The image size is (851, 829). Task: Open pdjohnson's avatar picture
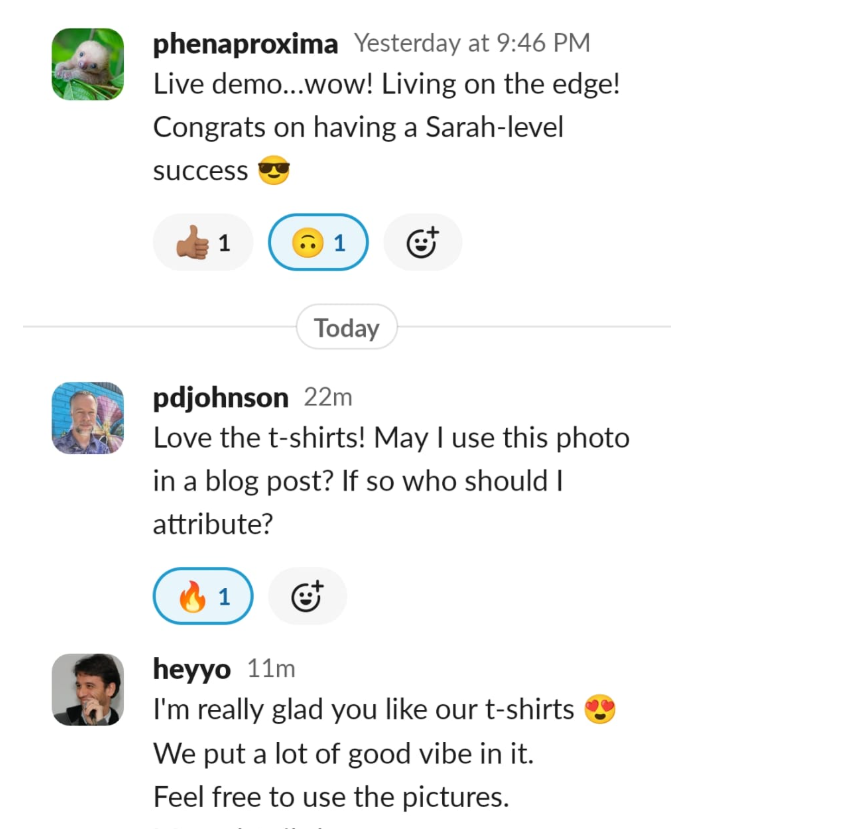88,418
